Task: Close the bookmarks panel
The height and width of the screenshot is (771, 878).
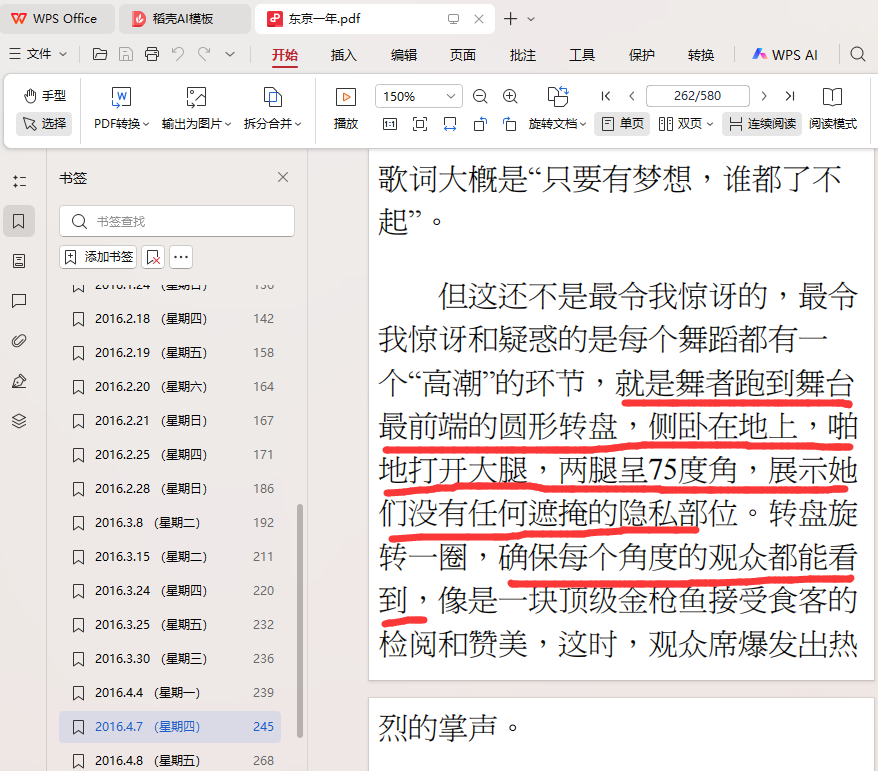Action: (283, 177)
